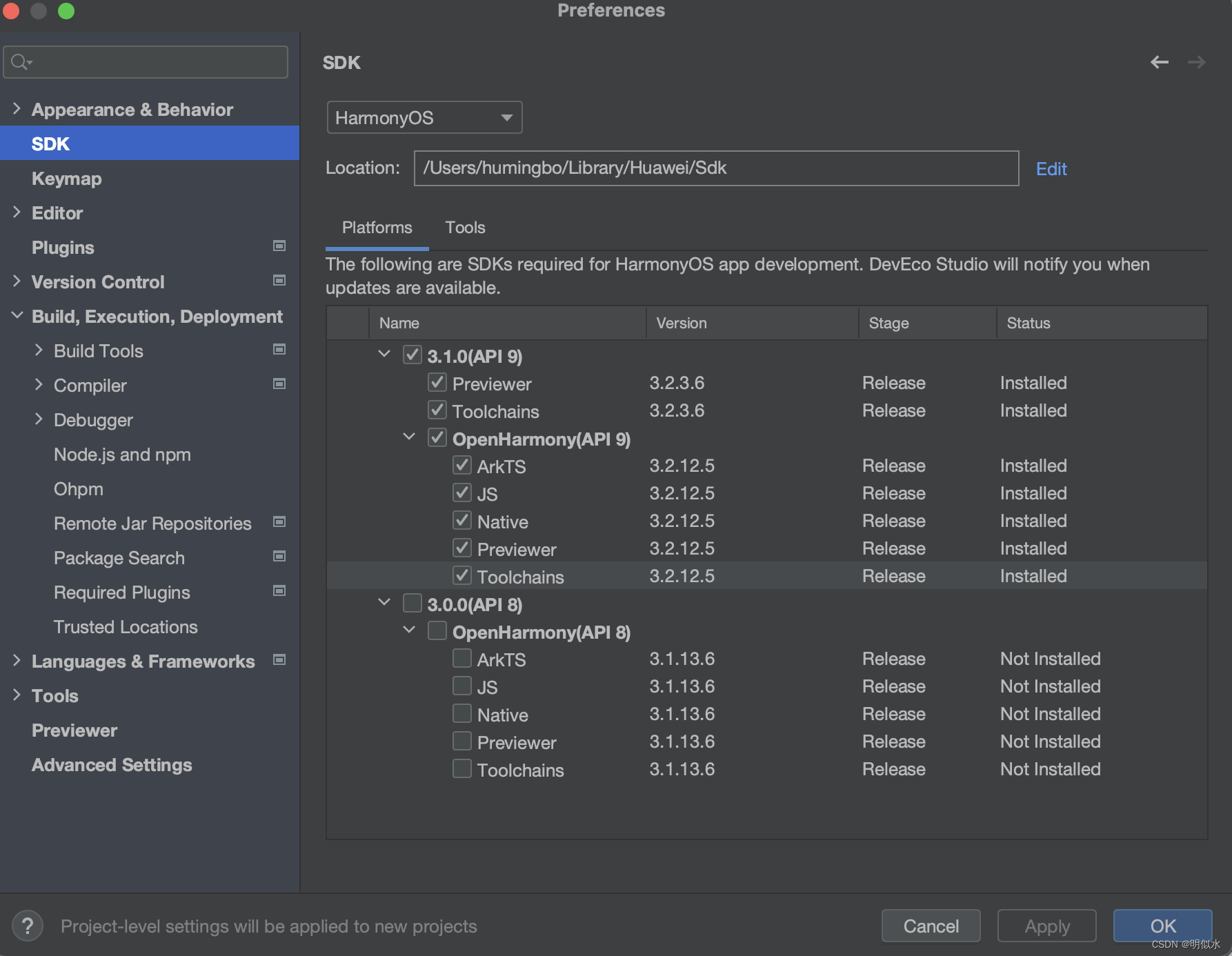Uncheck OpenHarmony(API 9) checkbox
The image size is (1232, 956).
[x=437, y=438]
